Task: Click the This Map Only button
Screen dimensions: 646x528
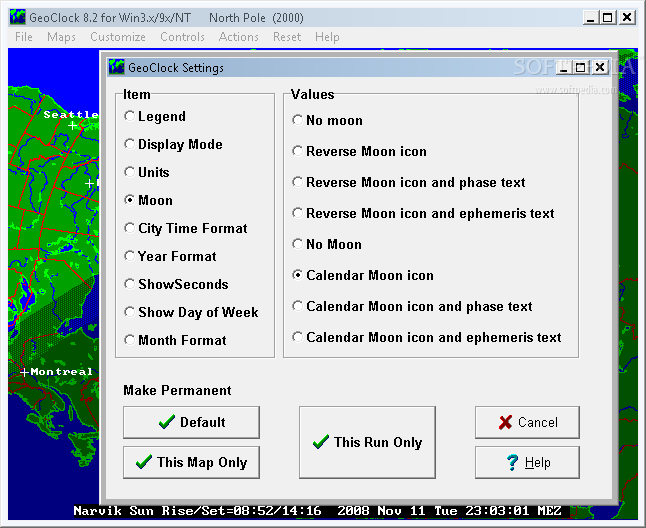Action: tap(191, 462)
